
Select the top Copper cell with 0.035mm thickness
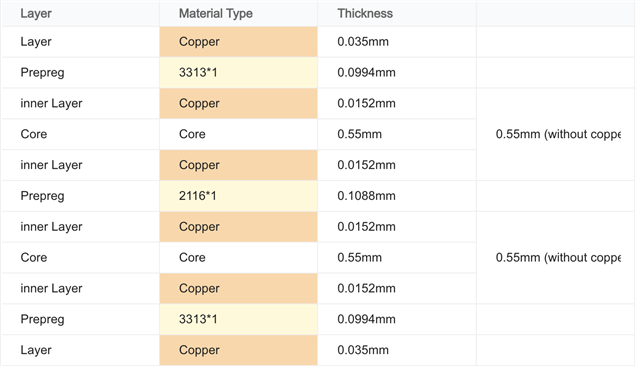pyautogui.click(x=238, y=42)
